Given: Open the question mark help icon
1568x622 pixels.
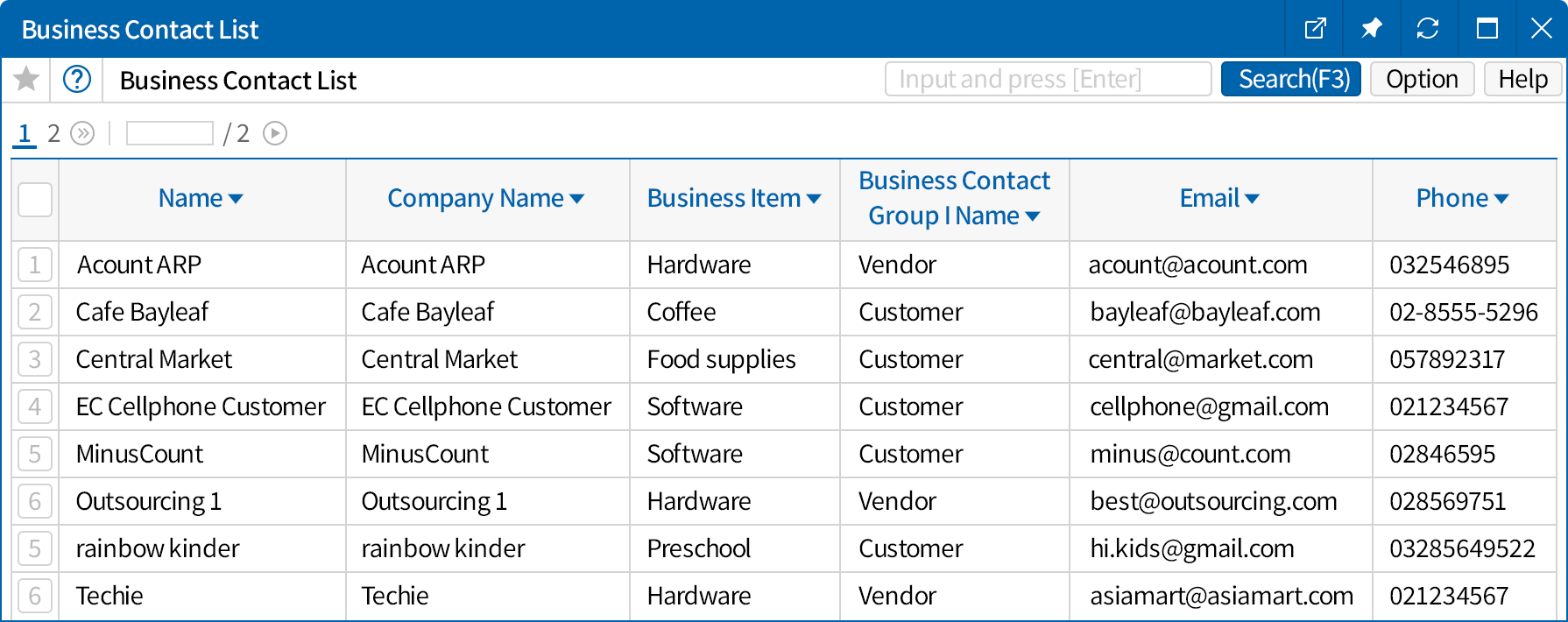Looking at the screenshot, I should point(77,80).
